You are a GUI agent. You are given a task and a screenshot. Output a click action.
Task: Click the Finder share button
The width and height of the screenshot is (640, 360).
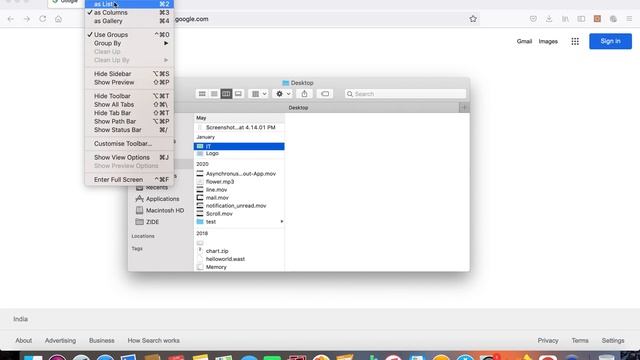304,94
